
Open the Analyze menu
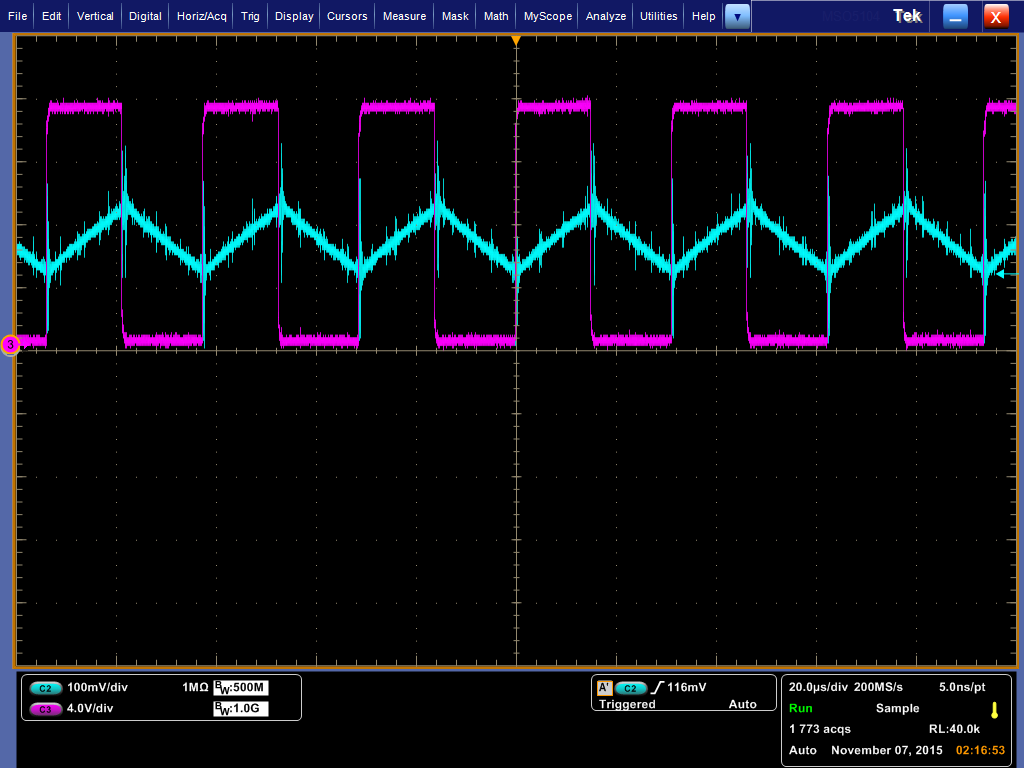point(605,16)
